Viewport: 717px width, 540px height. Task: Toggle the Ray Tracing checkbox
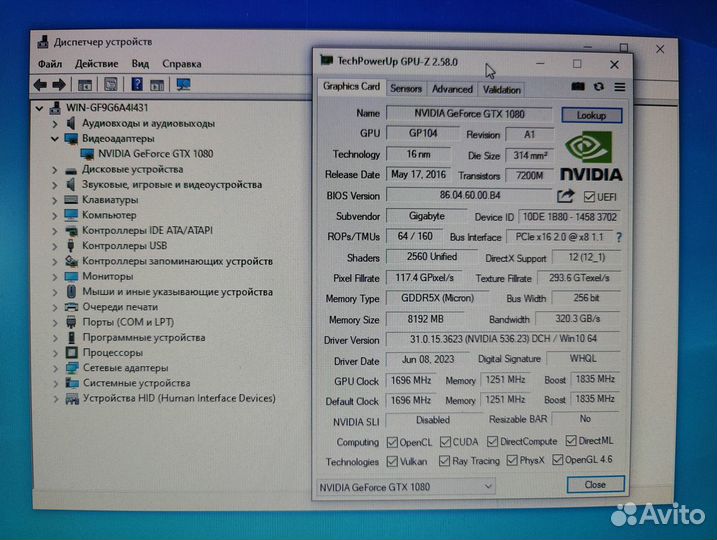(x=444, y=461)
